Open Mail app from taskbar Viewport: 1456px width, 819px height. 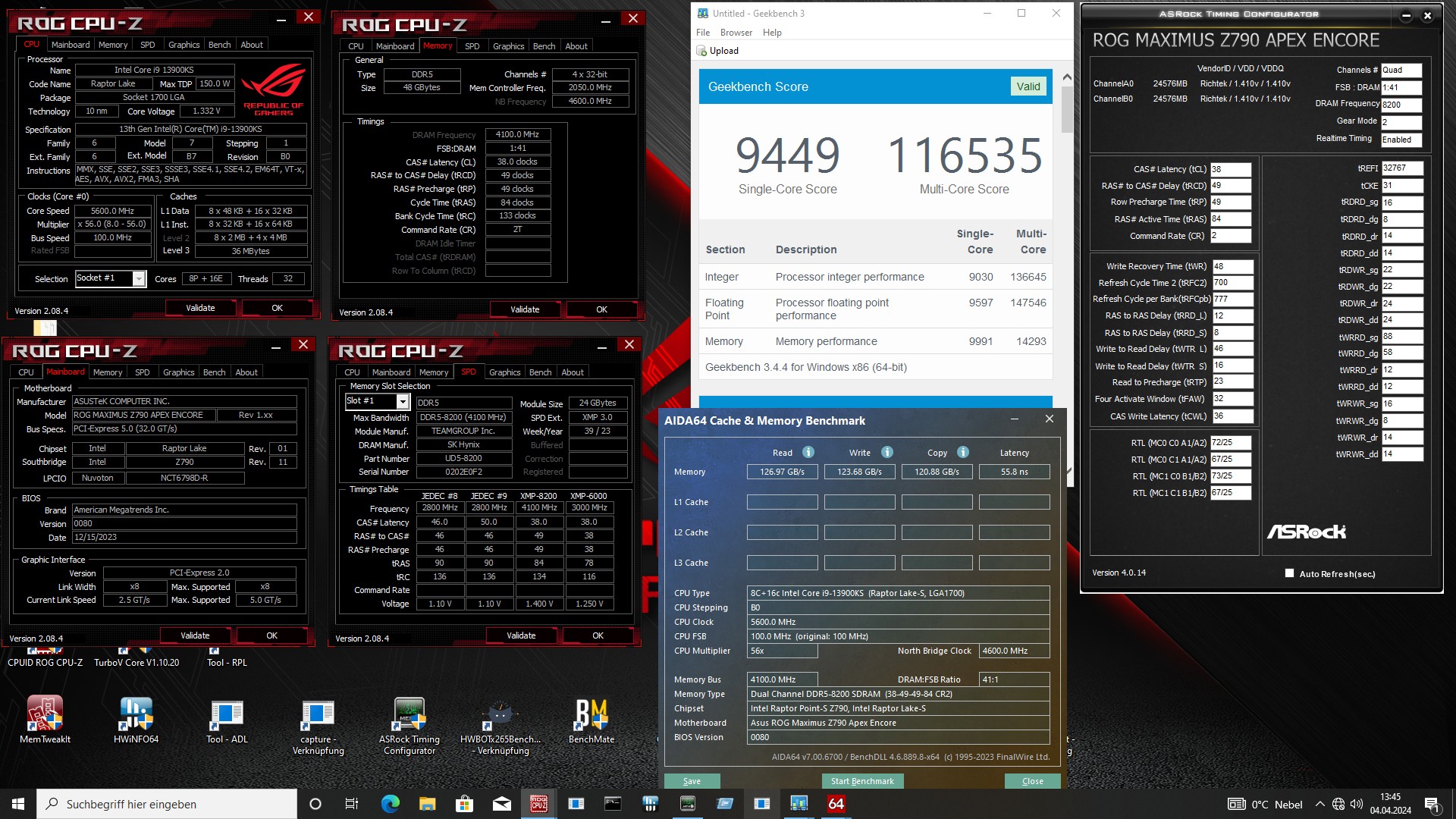(501, 804)
